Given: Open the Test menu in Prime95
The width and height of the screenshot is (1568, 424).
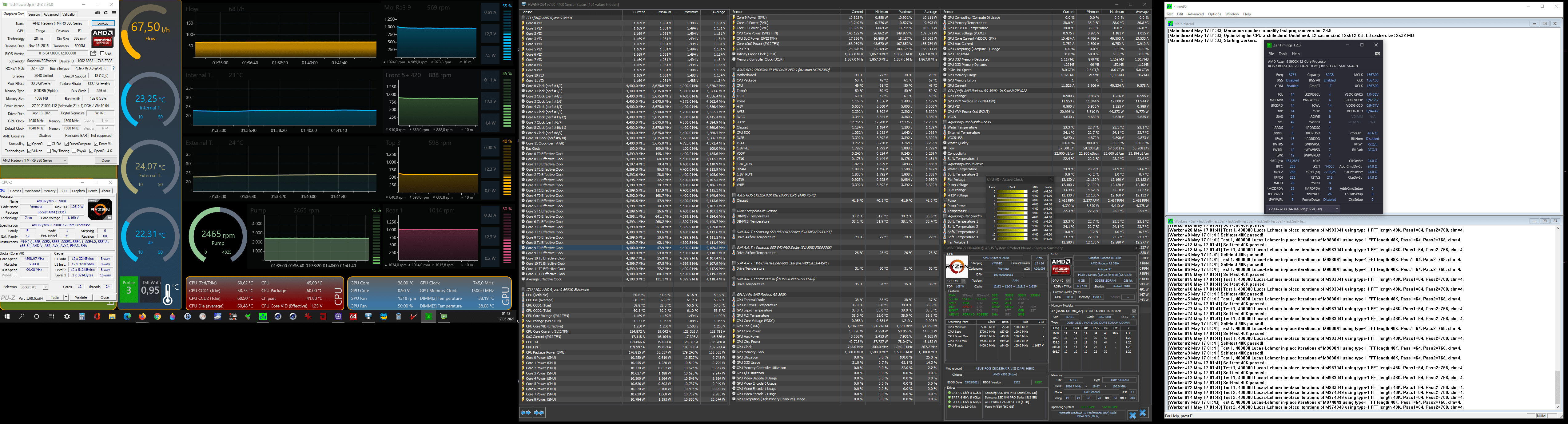Looking at the screenshot, I should point(1170,14).
